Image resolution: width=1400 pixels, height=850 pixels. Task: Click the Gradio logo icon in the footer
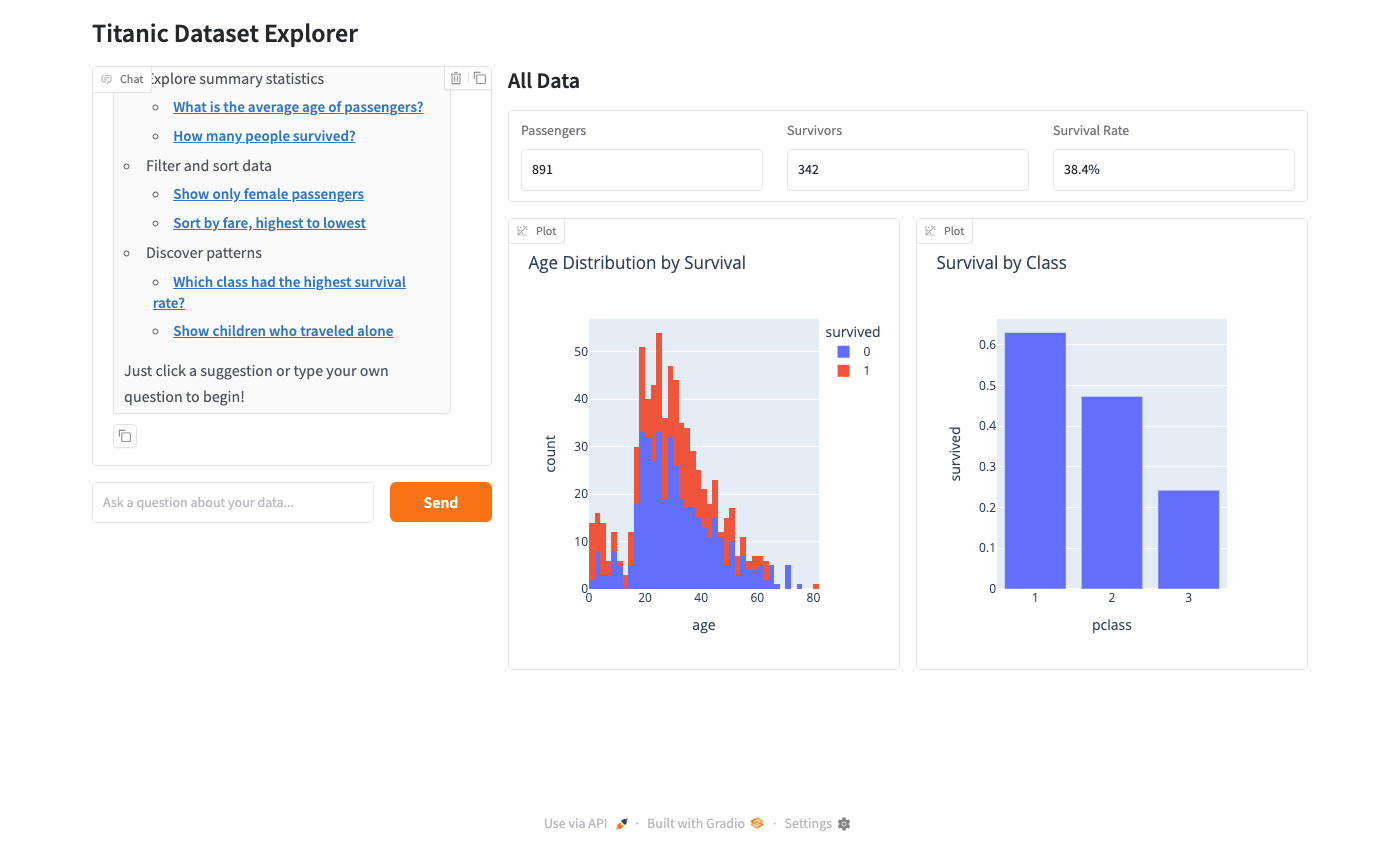click(x=757, y=824)
